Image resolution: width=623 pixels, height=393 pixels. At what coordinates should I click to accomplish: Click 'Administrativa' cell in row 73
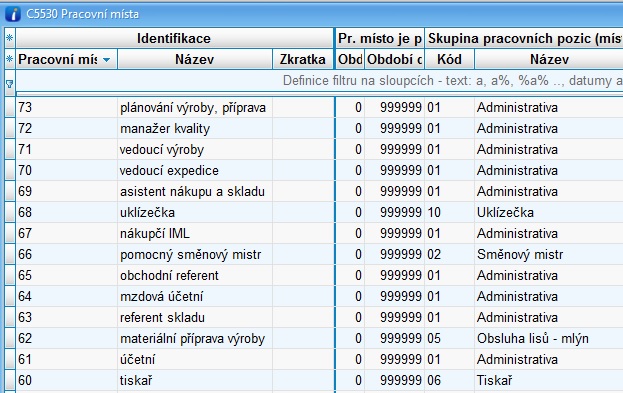click(x=549, y=107)
